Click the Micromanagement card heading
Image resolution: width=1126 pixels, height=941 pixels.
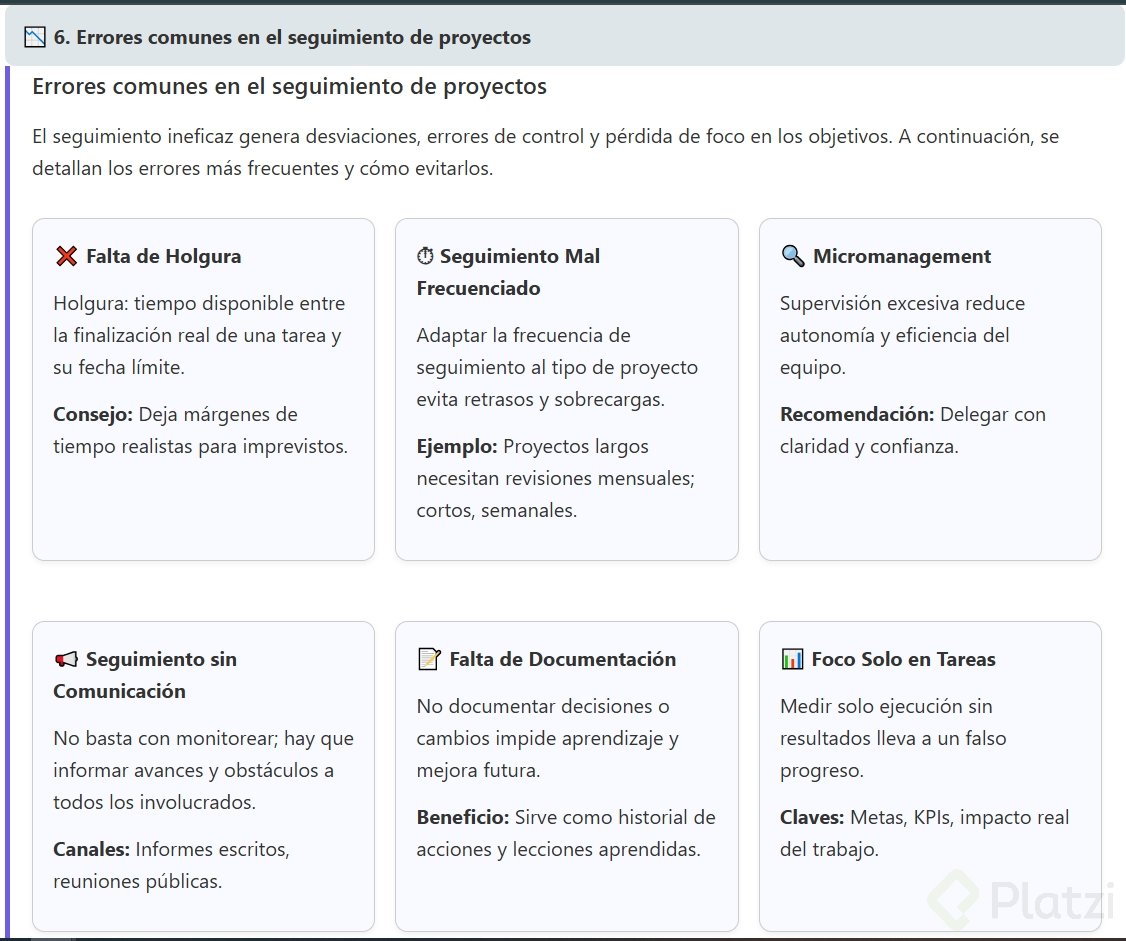point(901,256)
